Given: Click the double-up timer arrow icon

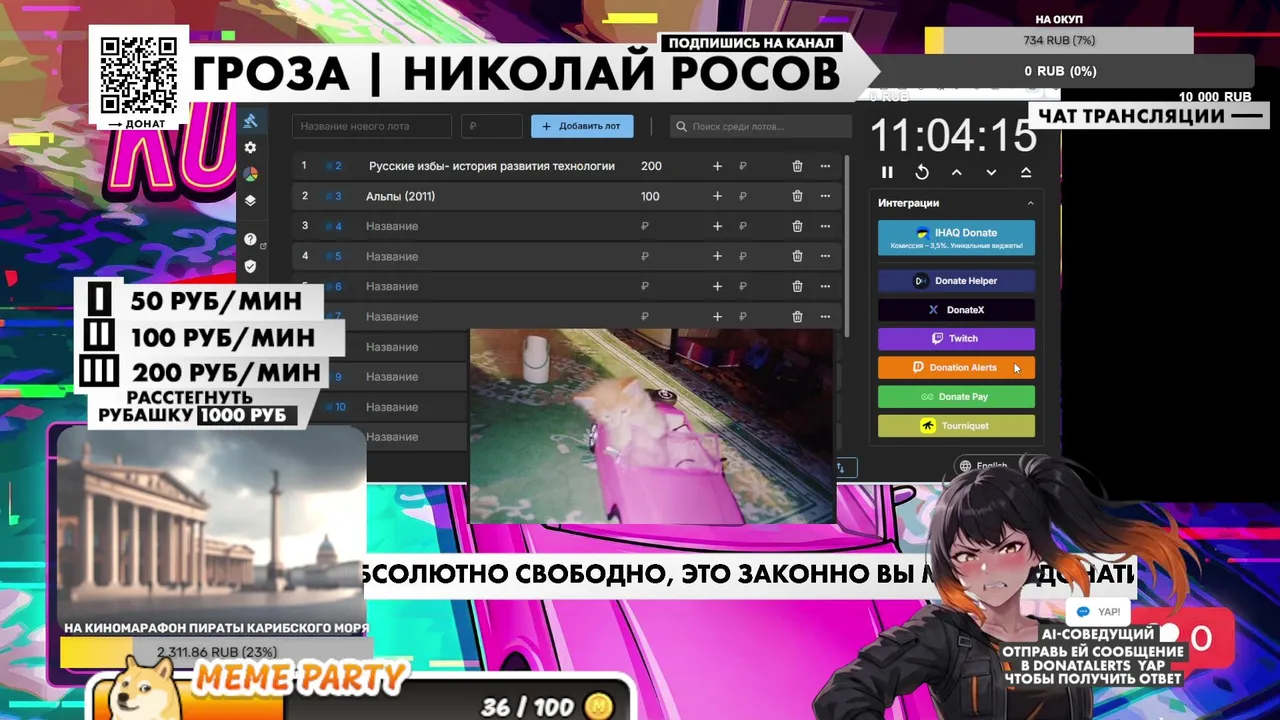Looking at the screenshot, I should (x=1026, y=172).
